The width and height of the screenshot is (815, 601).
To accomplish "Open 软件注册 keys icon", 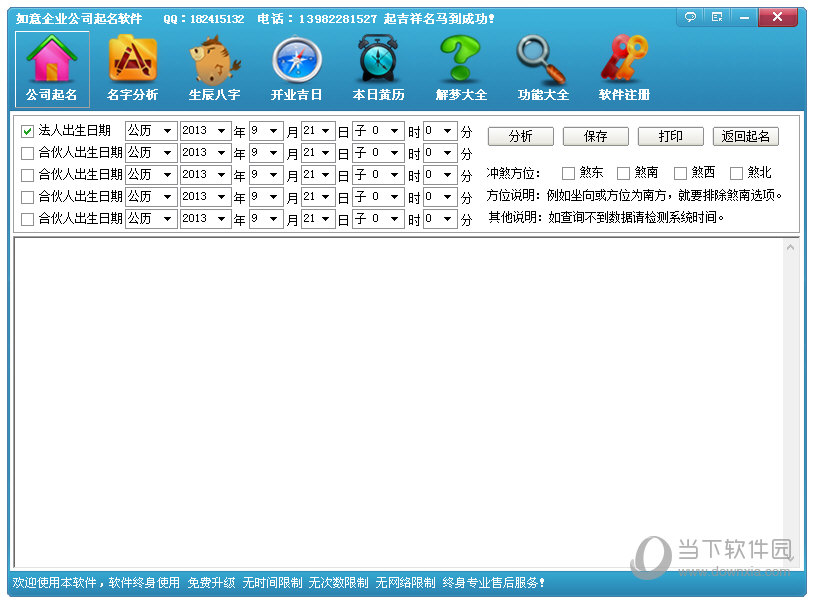I will (624, 69).
